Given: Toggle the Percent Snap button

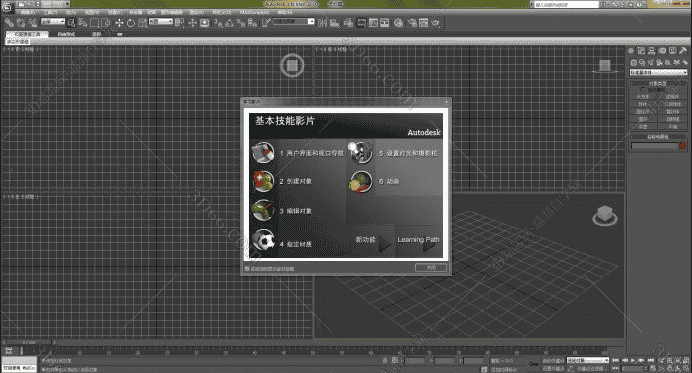Looking at the screenshot, I should (241, 23).
